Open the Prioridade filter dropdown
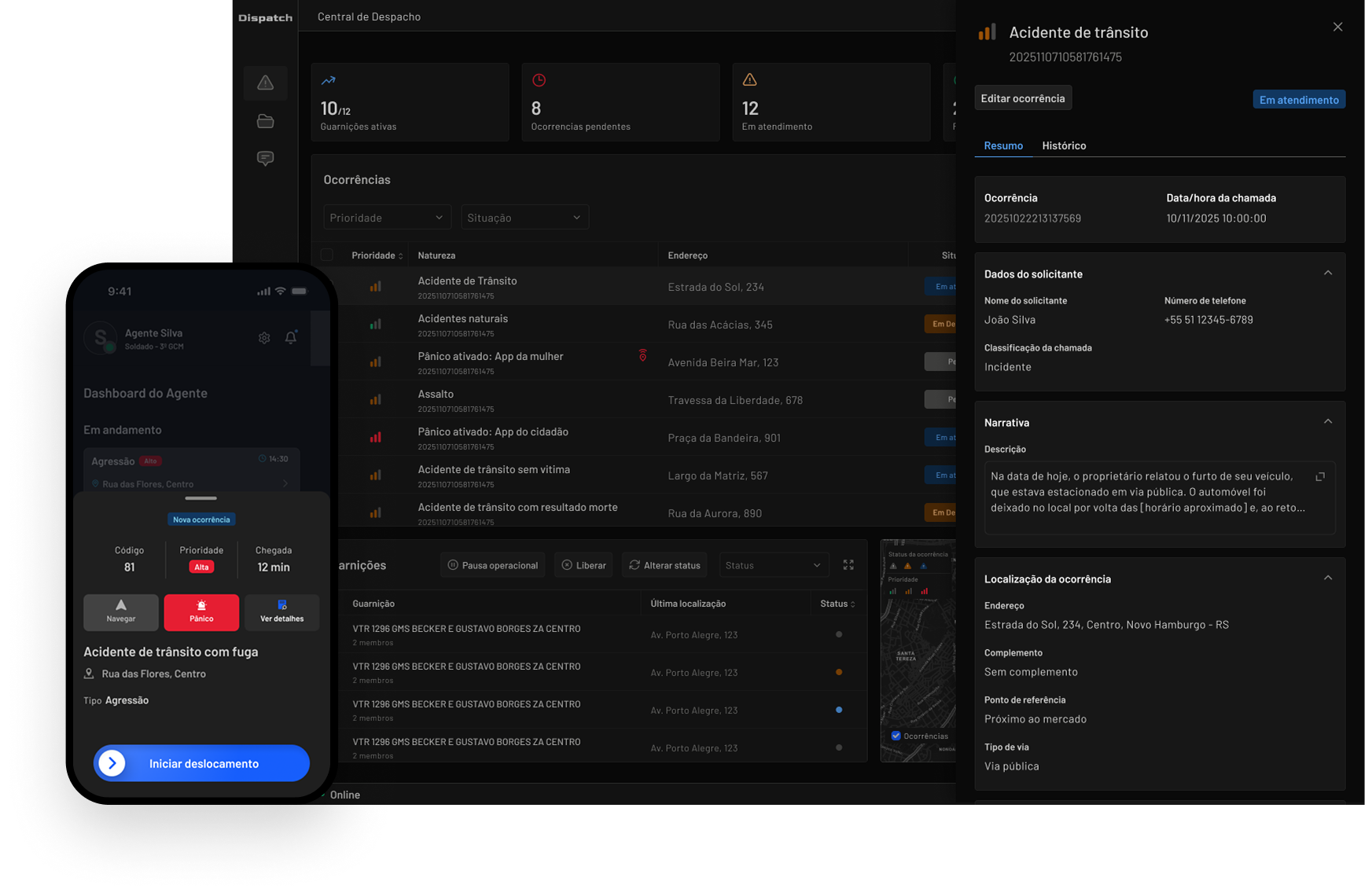Viewport: 1365px width, 896px height. (387, 218)
